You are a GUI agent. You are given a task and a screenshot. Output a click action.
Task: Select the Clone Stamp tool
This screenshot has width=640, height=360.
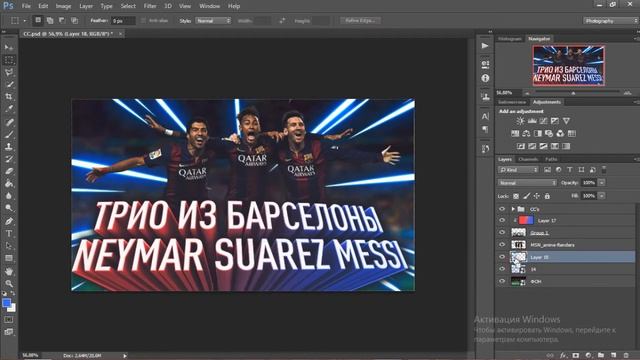click(9, 147)
